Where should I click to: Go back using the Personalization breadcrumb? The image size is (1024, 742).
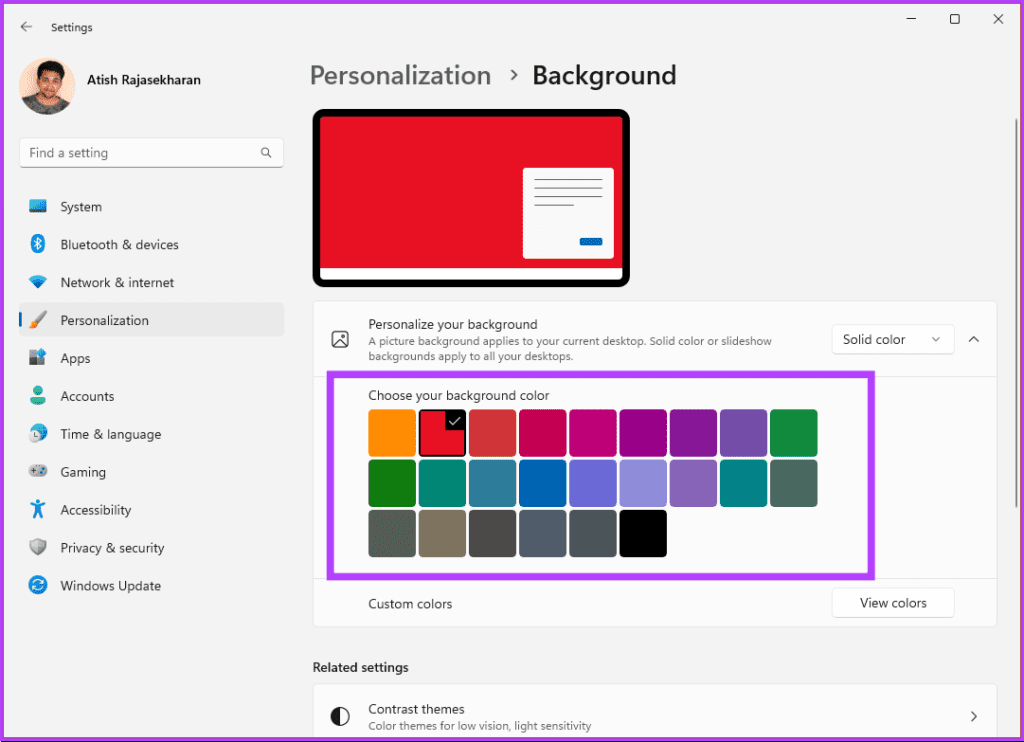400,75
